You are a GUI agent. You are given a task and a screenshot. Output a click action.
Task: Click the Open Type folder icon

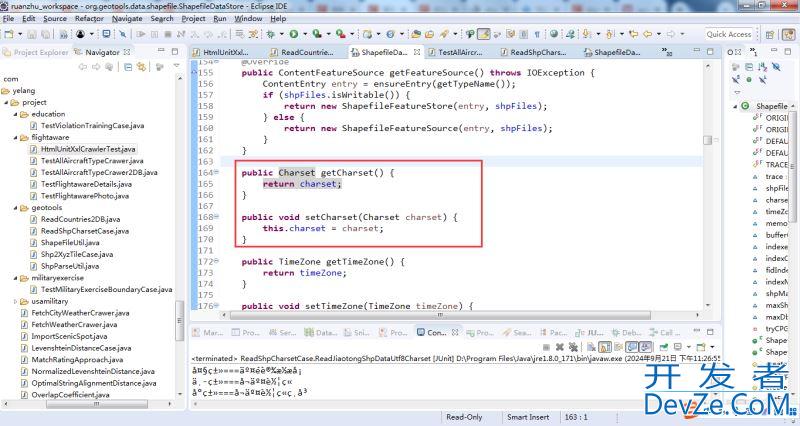pos(416,34)
